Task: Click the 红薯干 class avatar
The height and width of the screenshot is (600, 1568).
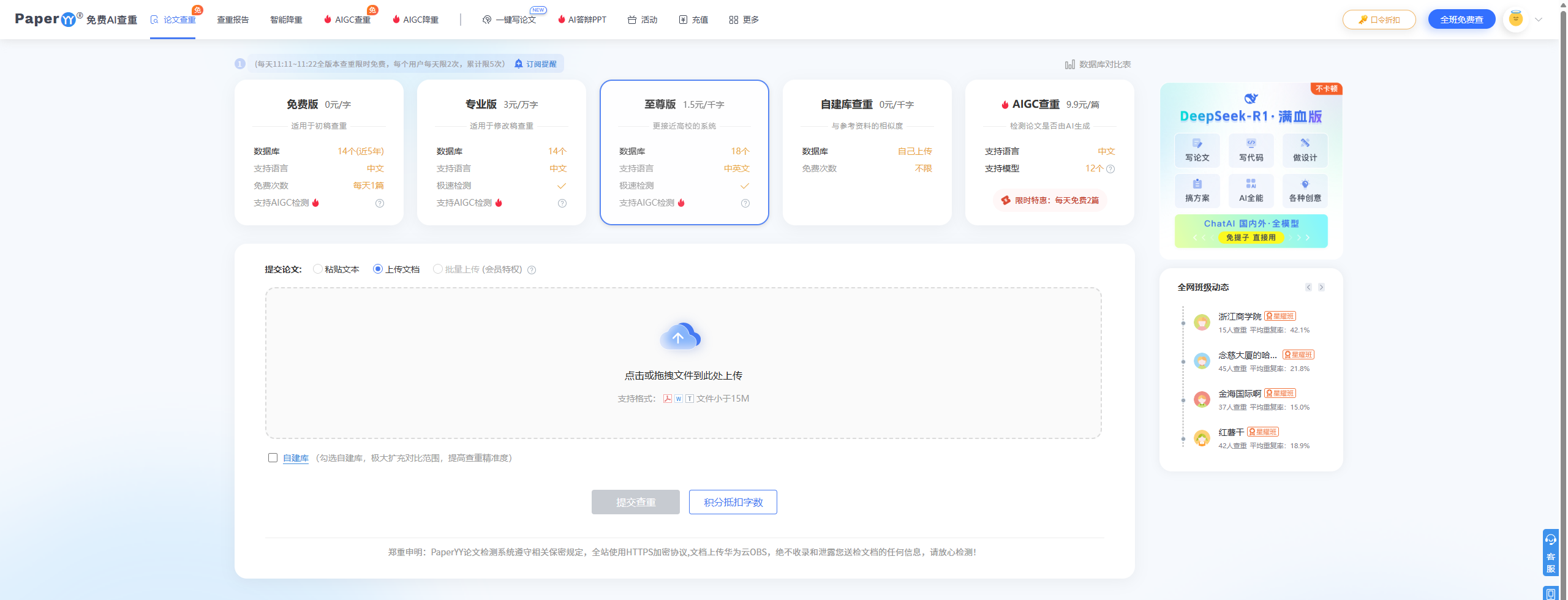Action: (1202, 438)
